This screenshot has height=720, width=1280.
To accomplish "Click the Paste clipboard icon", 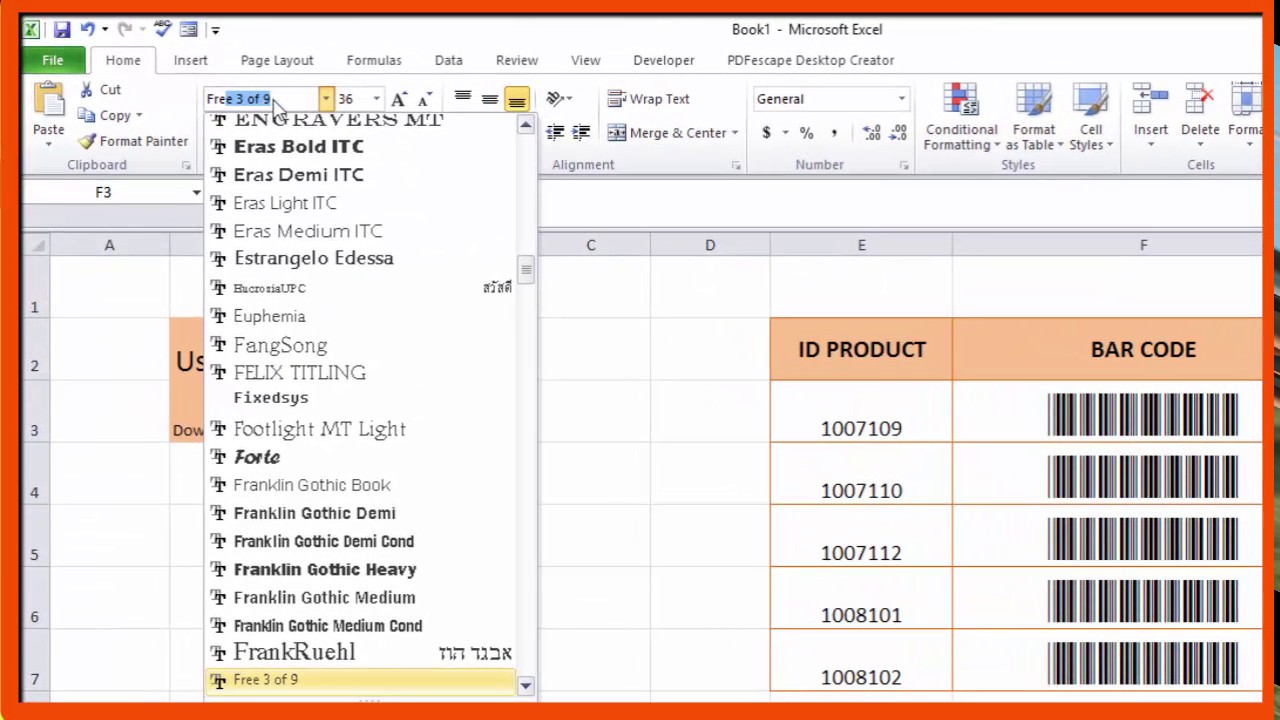I will click(48, 100).
